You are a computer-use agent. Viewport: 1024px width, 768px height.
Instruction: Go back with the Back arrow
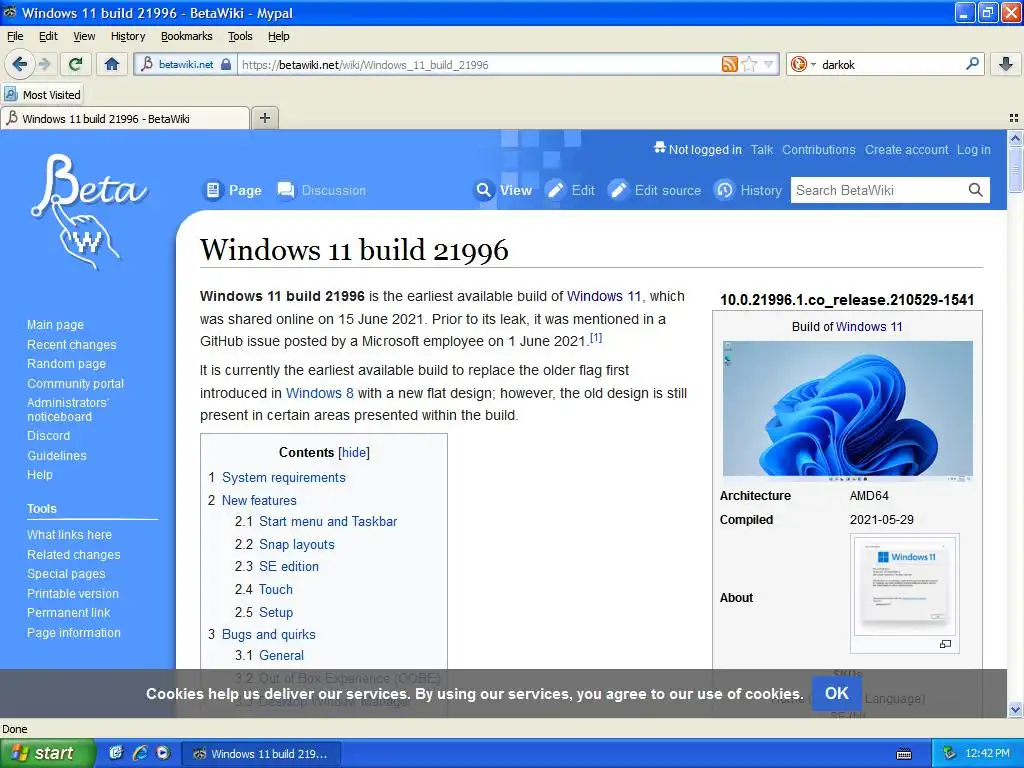[20, 64]
